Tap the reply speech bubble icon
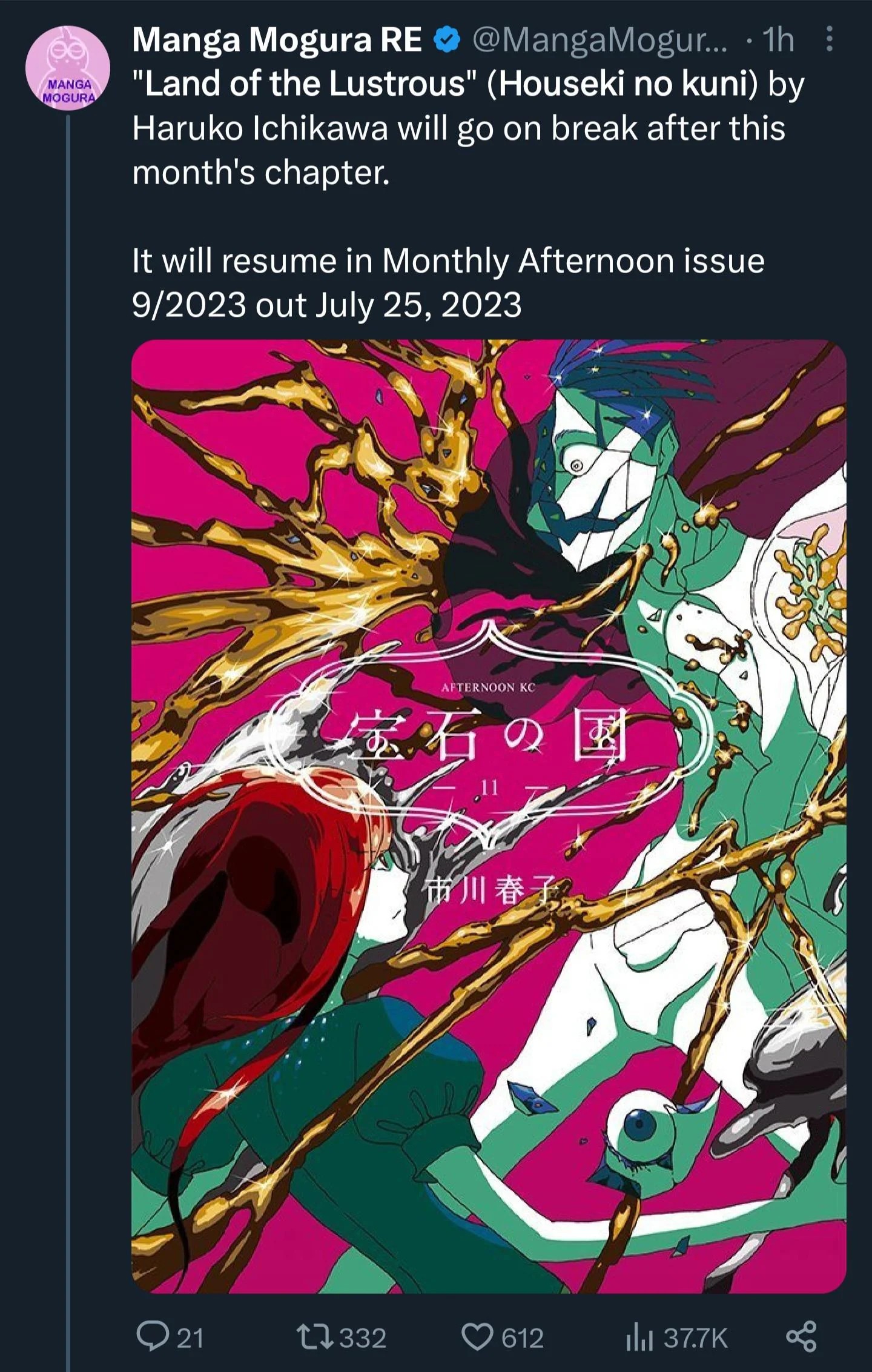 click(152, 1337)
